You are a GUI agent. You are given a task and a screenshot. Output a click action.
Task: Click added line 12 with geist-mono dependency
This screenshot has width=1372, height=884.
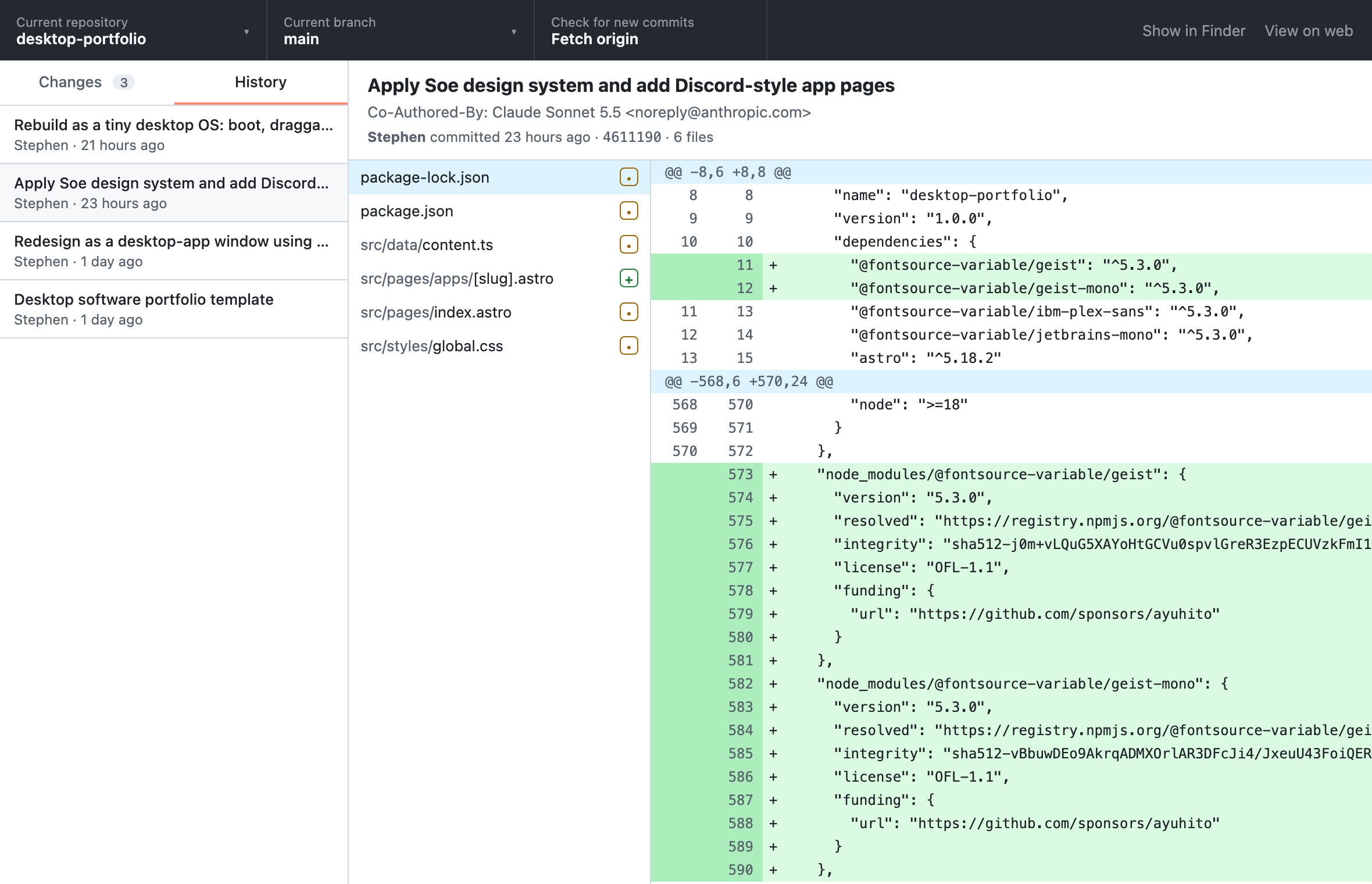pos(1011,288)
